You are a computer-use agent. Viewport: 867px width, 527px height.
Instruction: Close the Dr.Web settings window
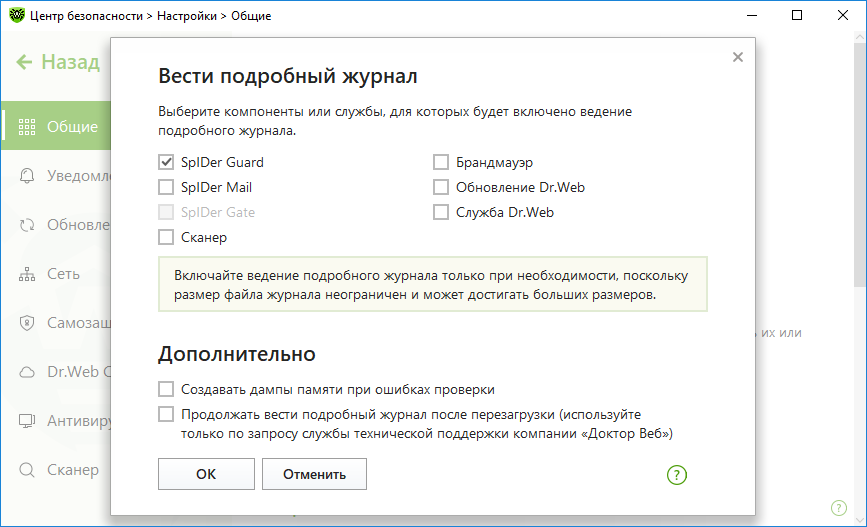pyautogui.click(x=843, y=15)
